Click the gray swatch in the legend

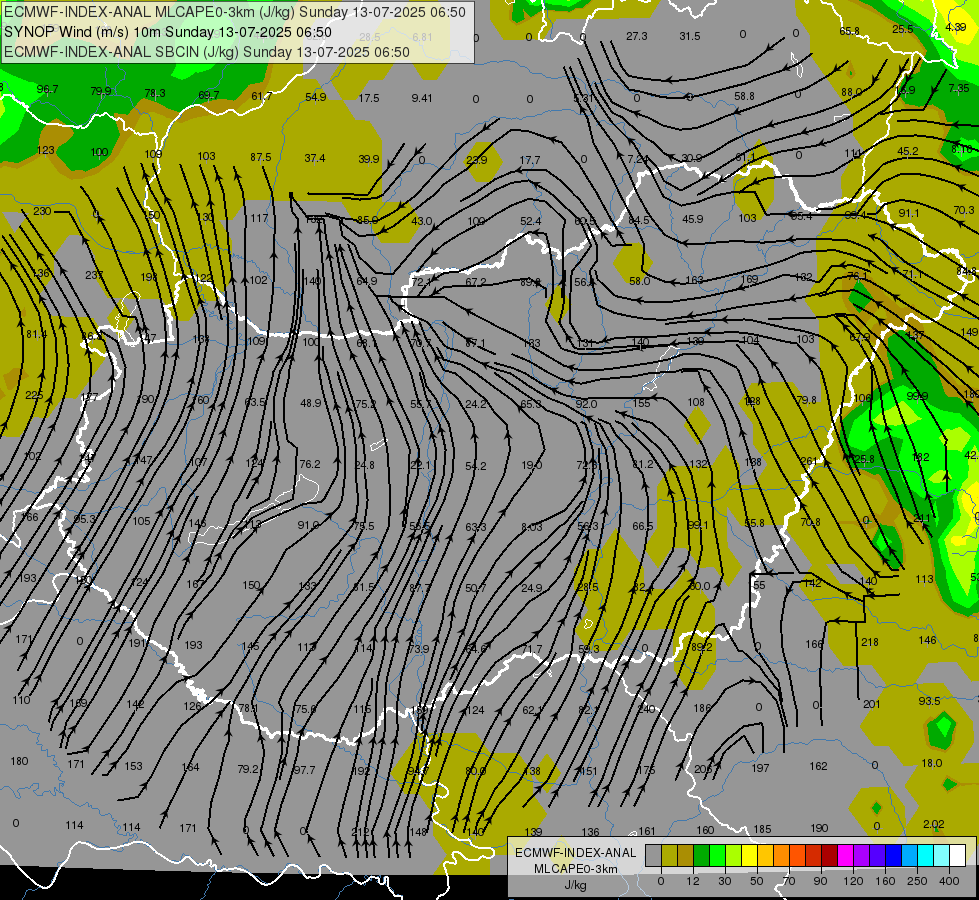point(653,855)
